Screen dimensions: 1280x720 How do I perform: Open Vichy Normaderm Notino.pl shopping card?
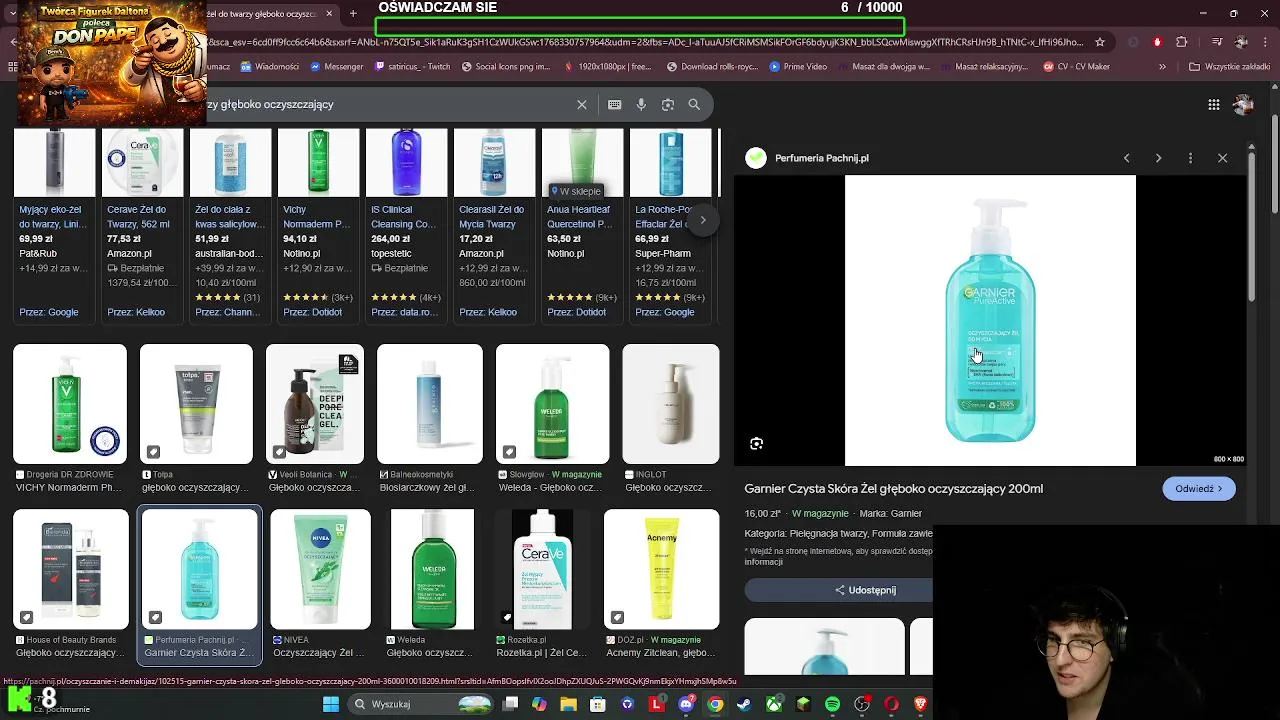coord(319,225)
